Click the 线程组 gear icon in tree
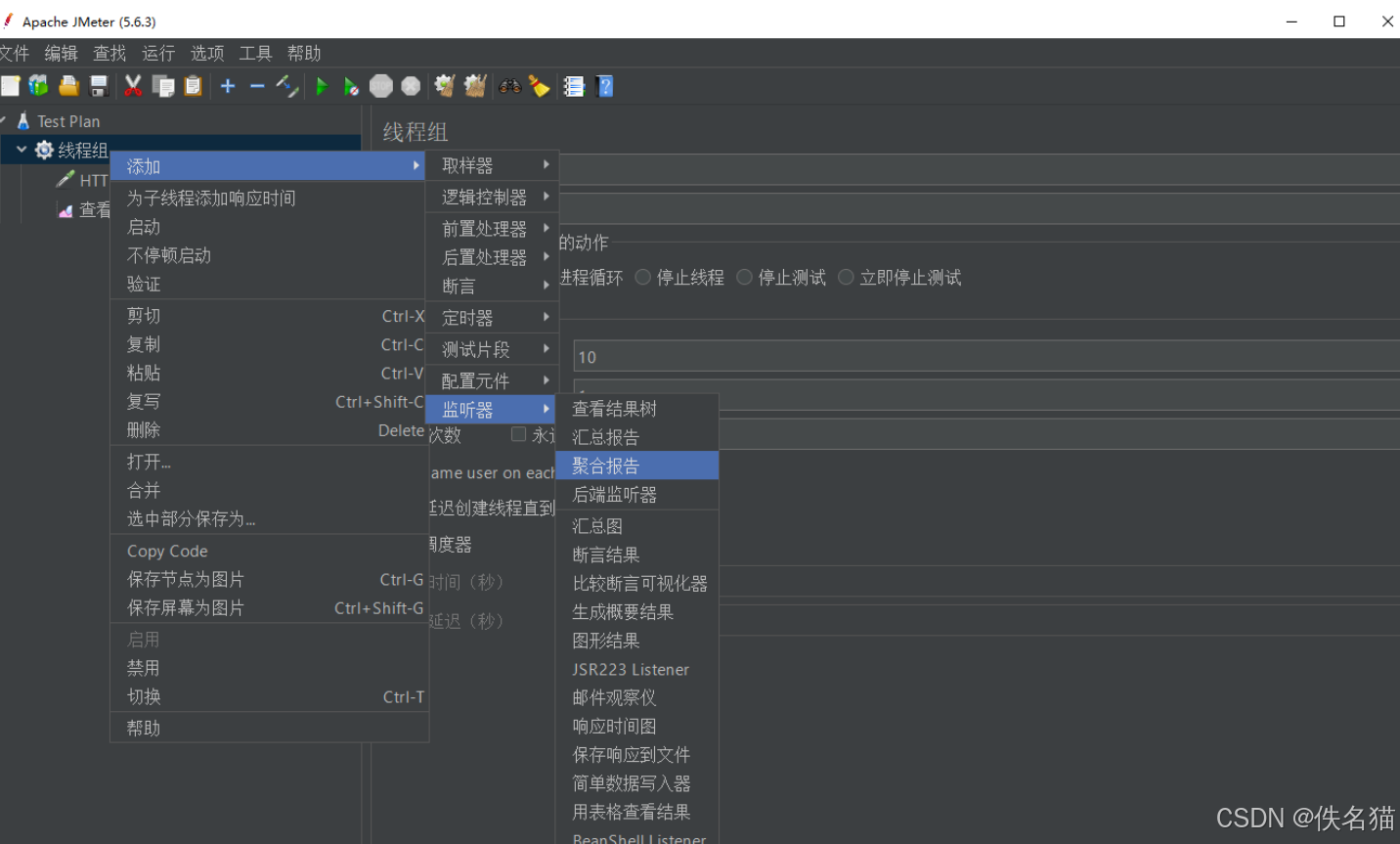 pyautogui.click(x=44, y=150)
